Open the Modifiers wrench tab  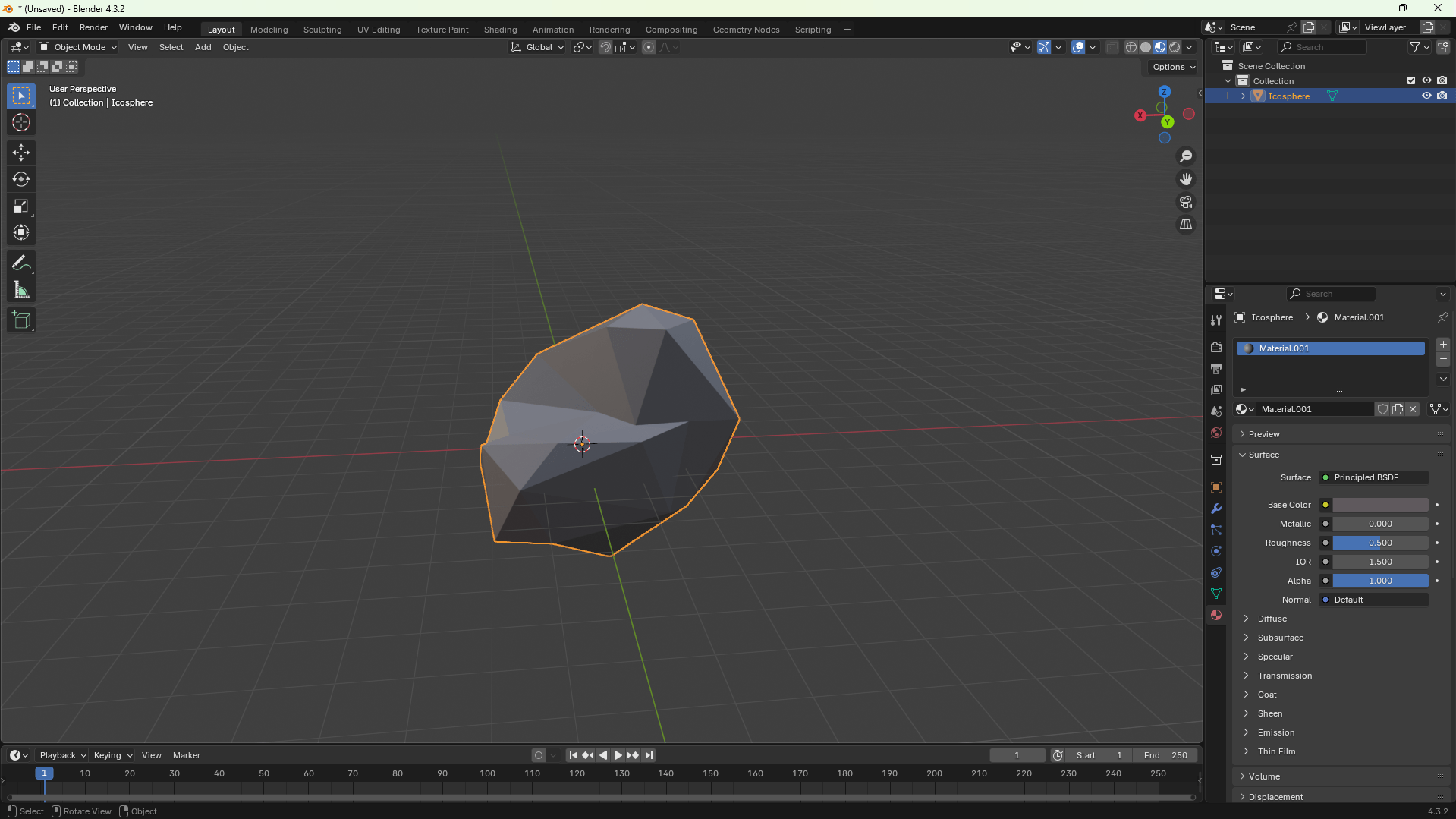(1216, 509)
